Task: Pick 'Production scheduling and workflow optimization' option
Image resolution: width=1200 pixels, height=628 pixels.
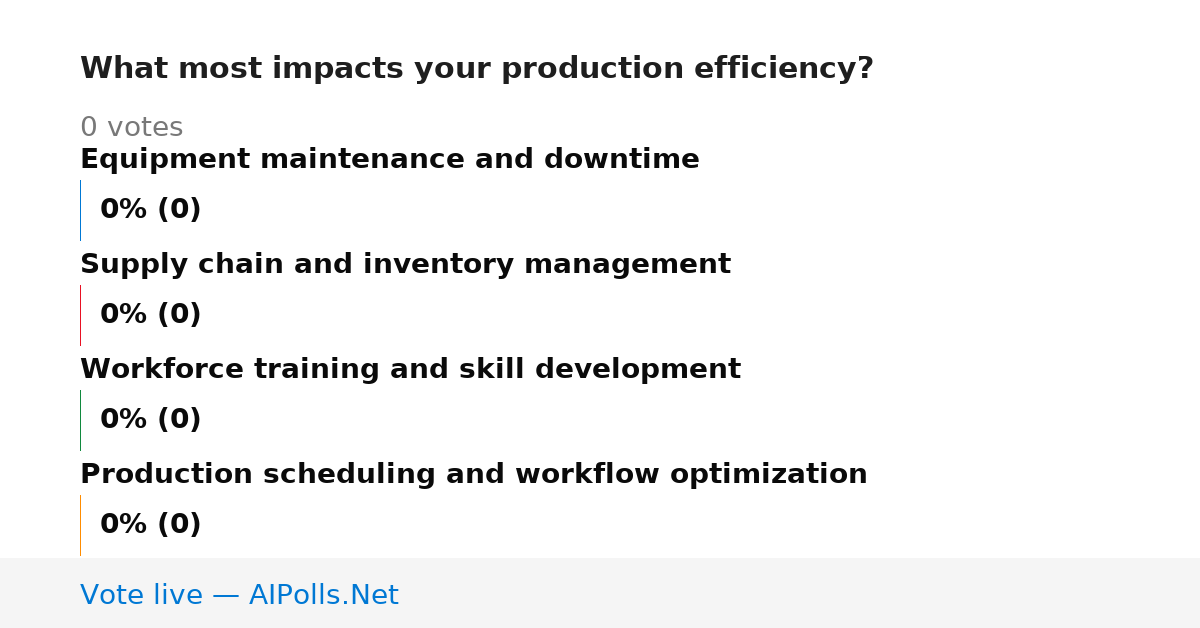Action: tap(473, 475)
